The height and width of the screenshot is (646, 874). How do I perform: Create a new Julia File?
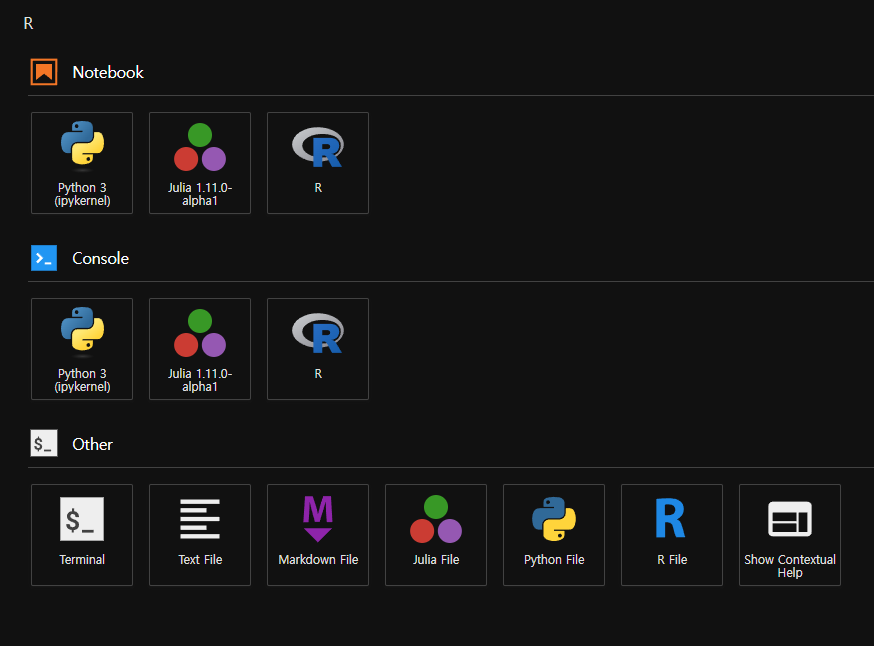pyautogui.click(x=436, y=535)
